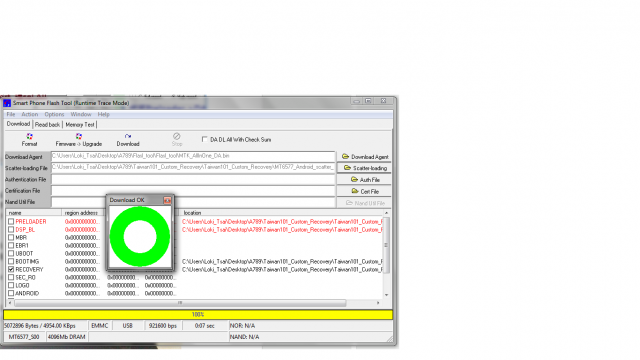This screenshot has height=360, width=640.
Task: Enable DA DL All With Check Sum
Action: pyautogui.click(x=204, y=139)
